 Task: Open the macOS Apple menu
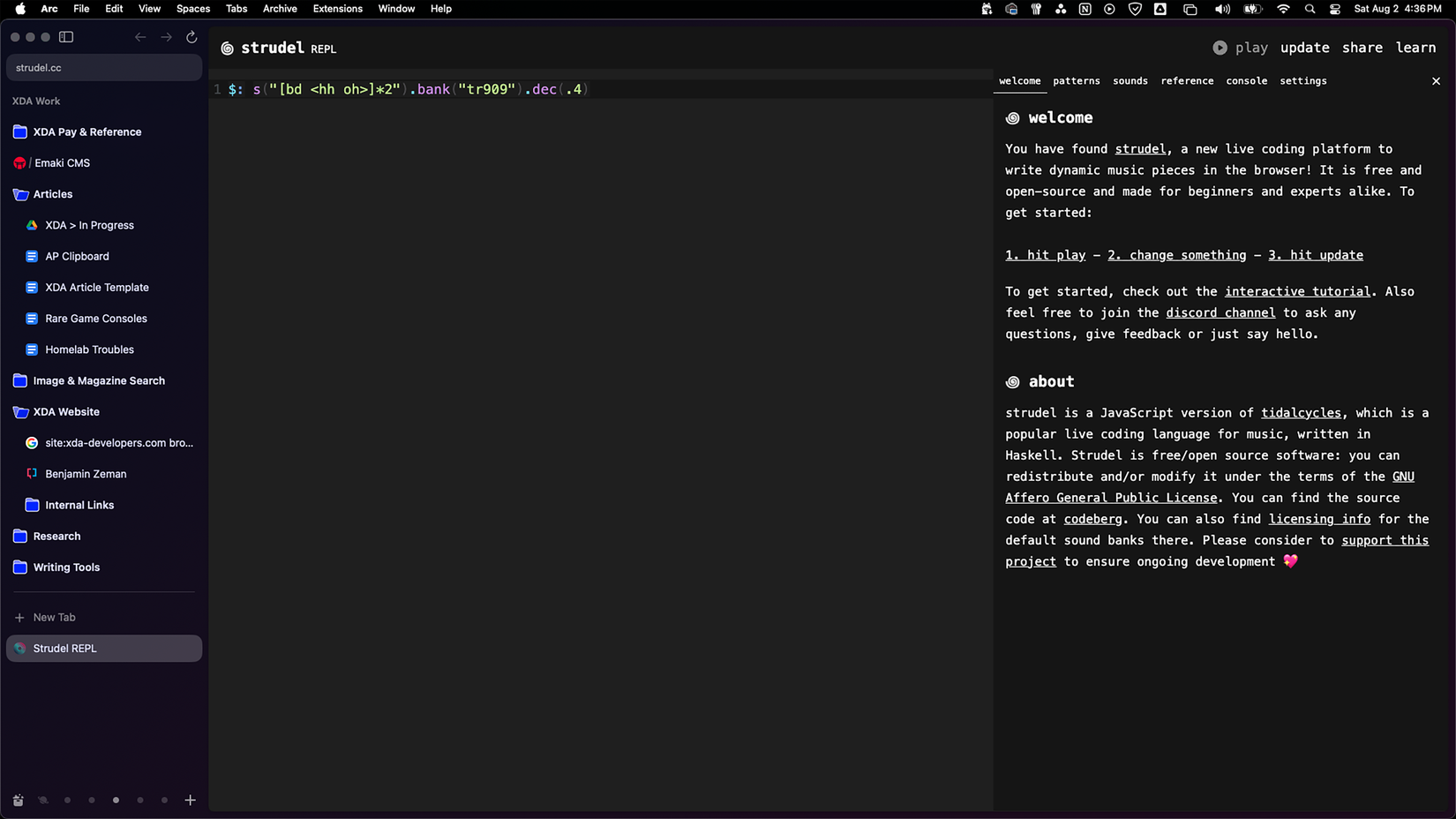pyautogui.click(x=20, y=9)
